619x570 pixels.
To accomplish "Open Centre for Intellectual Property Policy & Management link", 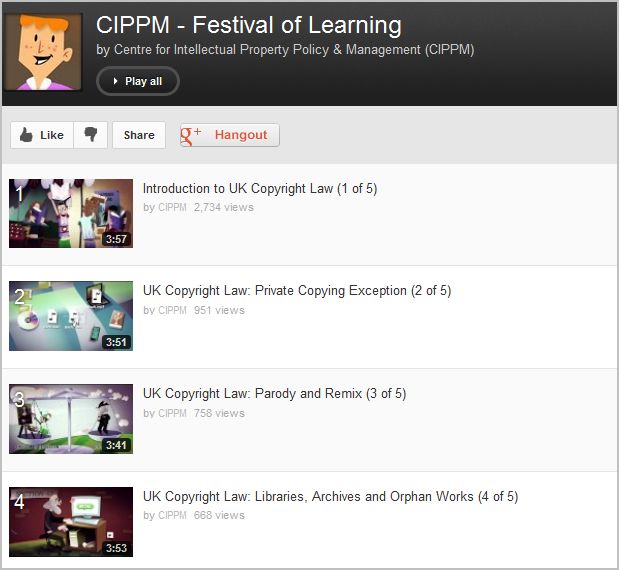I will [x=294, y=50].
